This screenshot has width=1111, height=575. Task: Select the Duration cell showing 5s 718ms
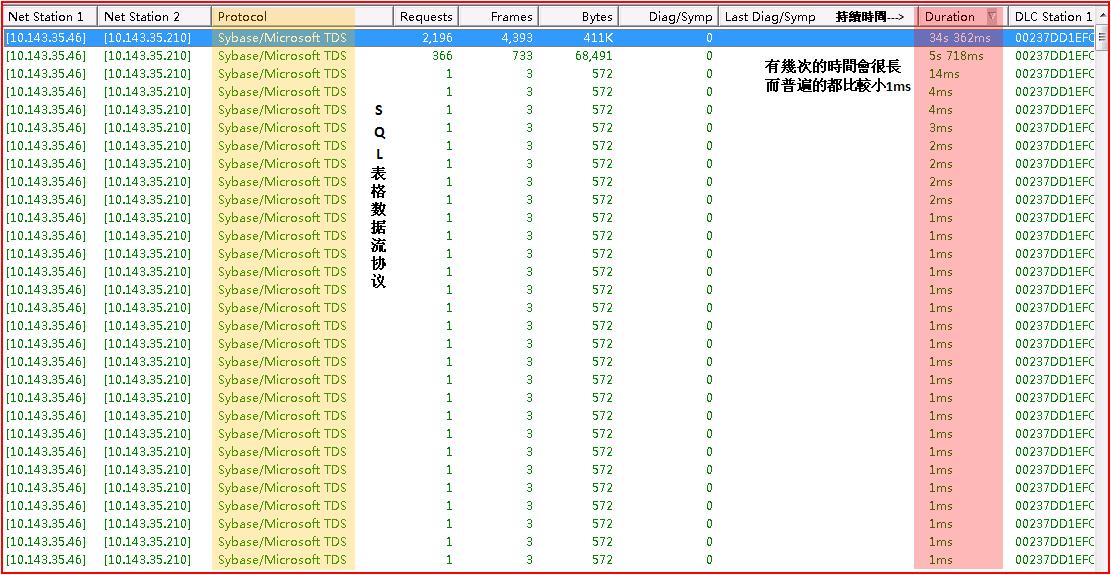pos(957,55)
